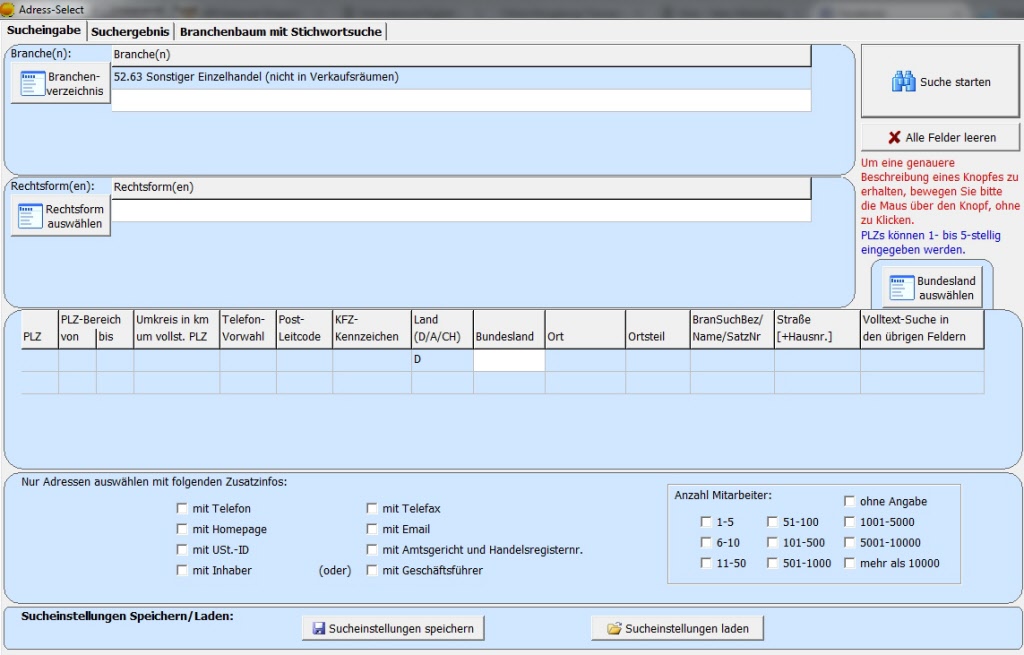Click the Ortsteil column header
This screenshot has height=655, width=1024.
click(658, 328)
